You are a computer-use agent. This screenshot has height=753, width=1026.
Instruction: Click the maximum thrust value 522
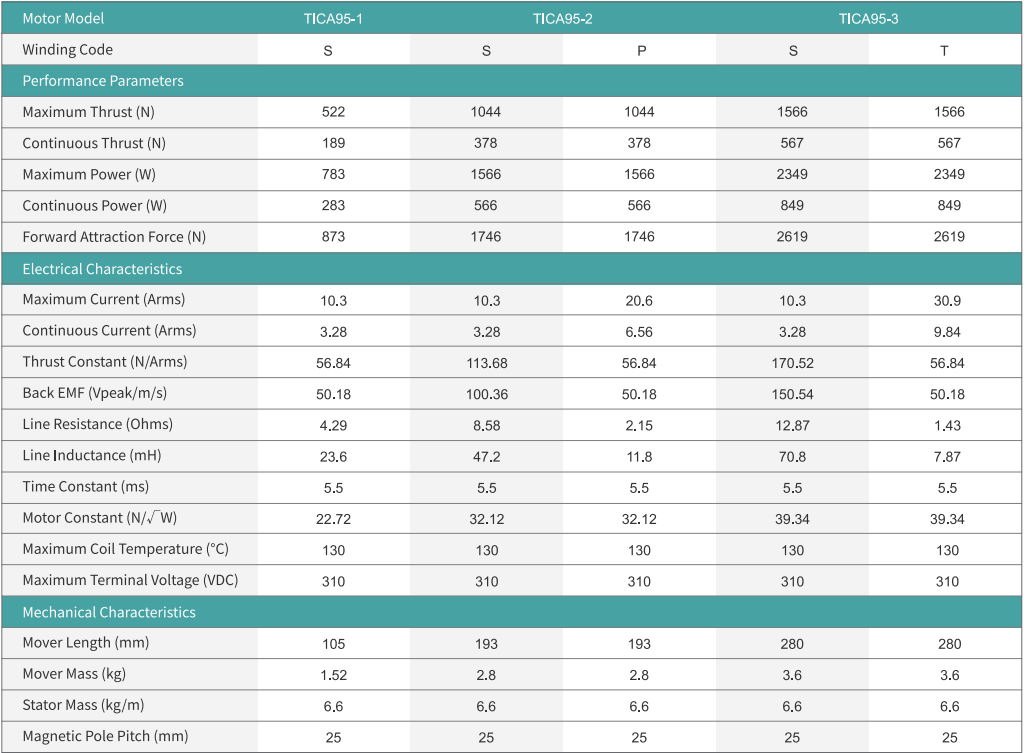(333, 113)
